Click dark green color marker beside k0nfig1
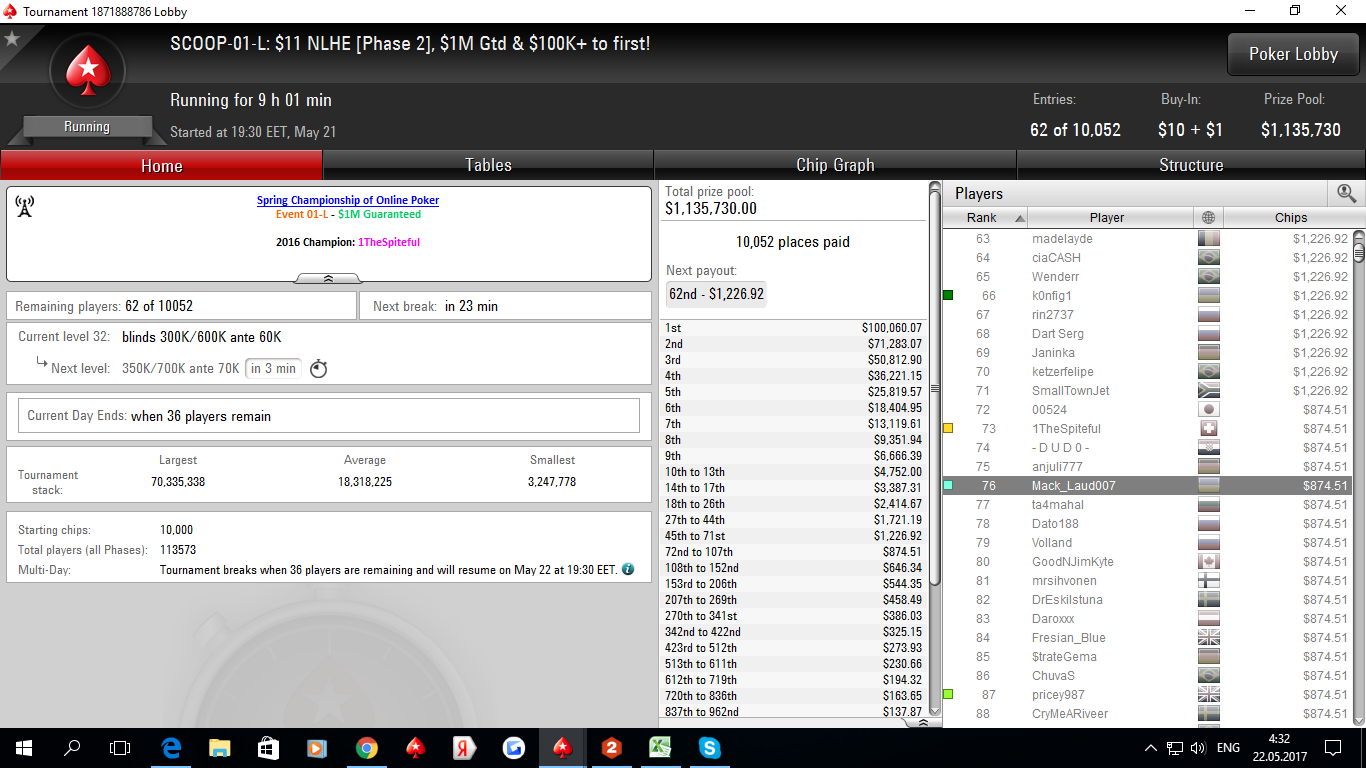This screenshot has width=1366, height=768. pyautogui.click(x=948, y=296)
